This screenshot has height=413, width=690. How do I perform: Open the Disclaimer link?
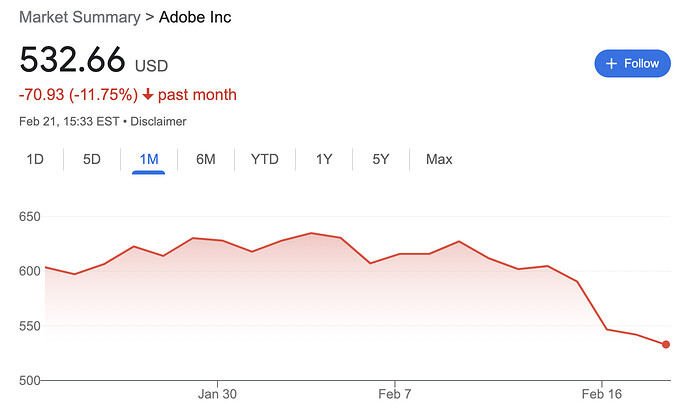coord(160,121)
